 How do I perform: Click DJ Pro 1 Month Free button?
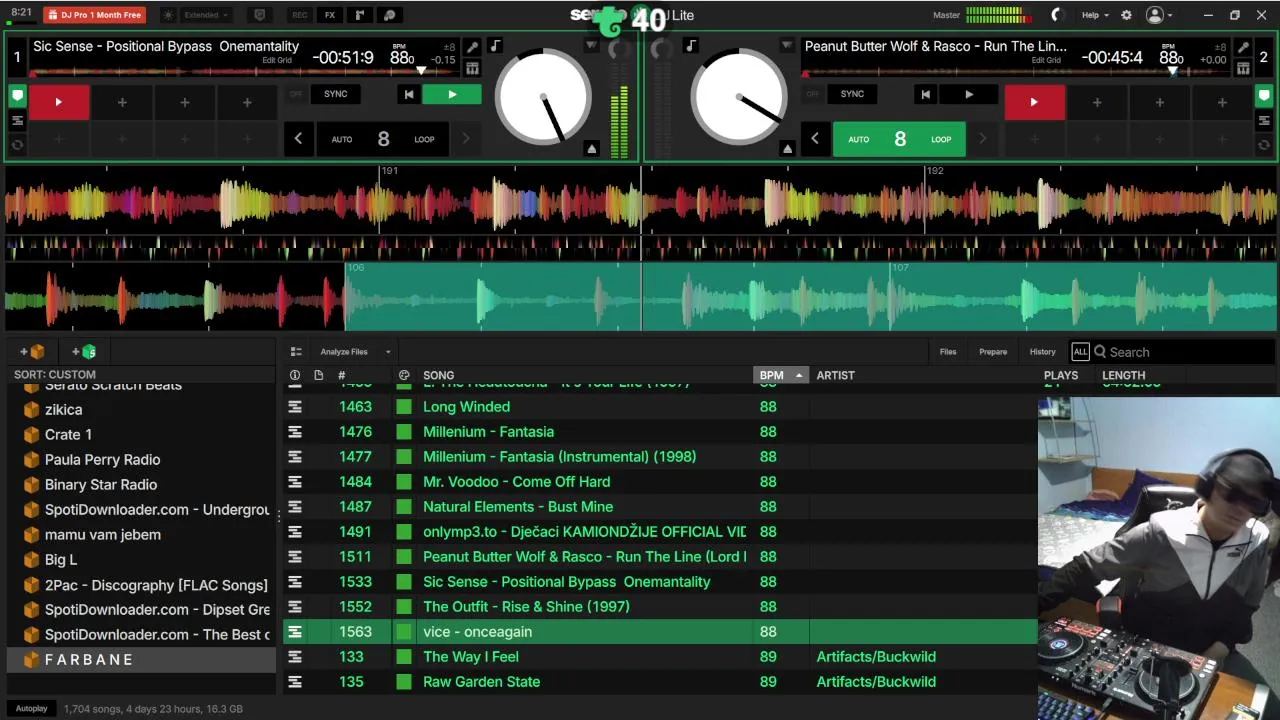(x=95, y=15)
